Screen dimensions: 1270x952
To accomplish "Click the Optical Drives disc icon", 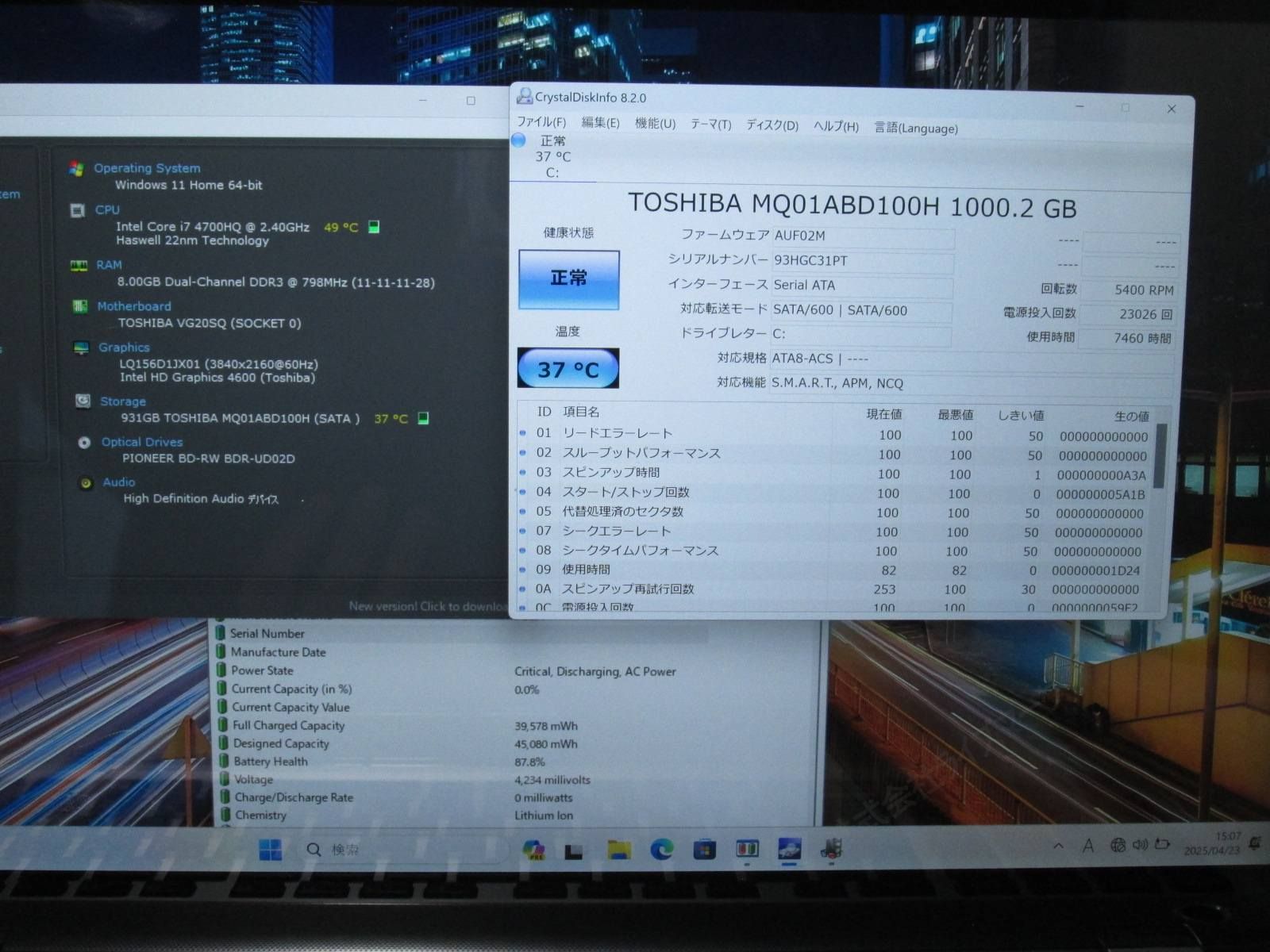I will pos(84,443).
